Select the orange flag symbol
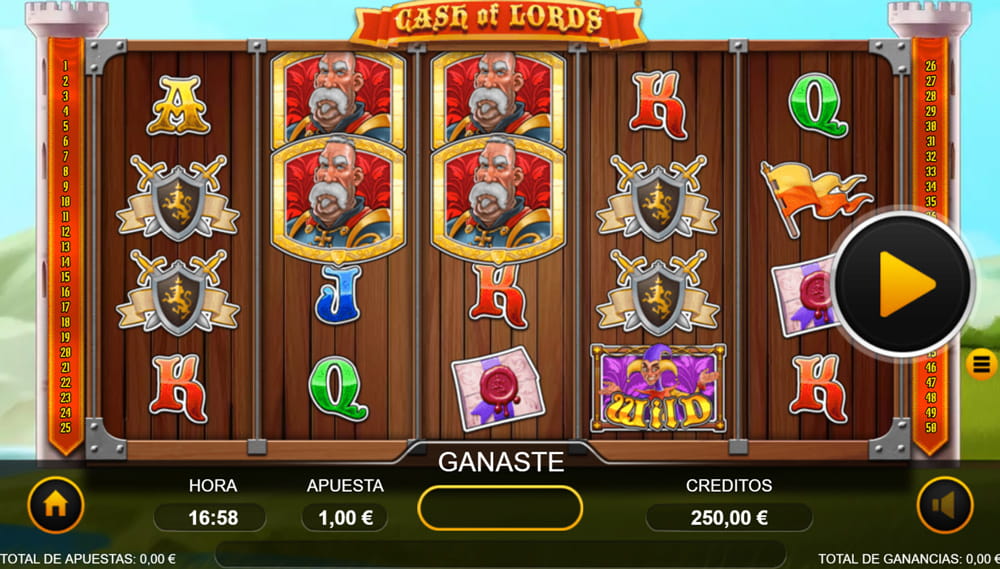The height and width of the screenshot is (569, 1000). point(814,196)
